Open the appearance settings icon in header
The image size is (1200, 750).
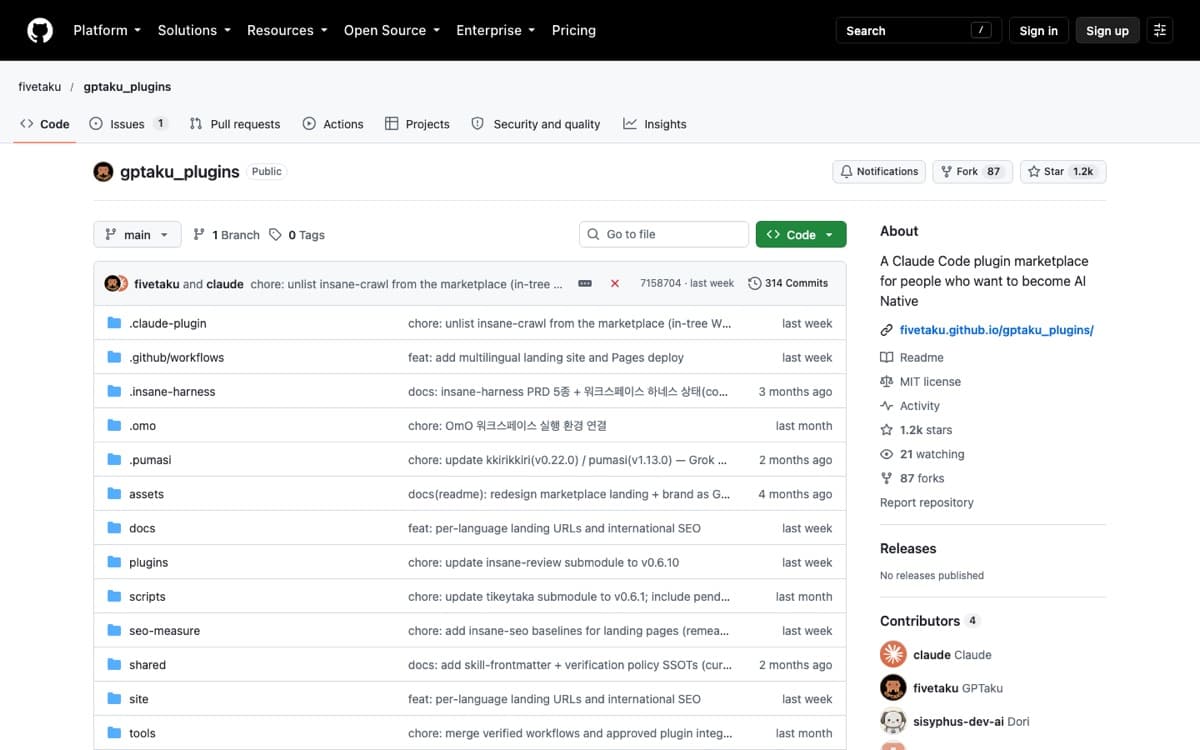click(1160, 30)
